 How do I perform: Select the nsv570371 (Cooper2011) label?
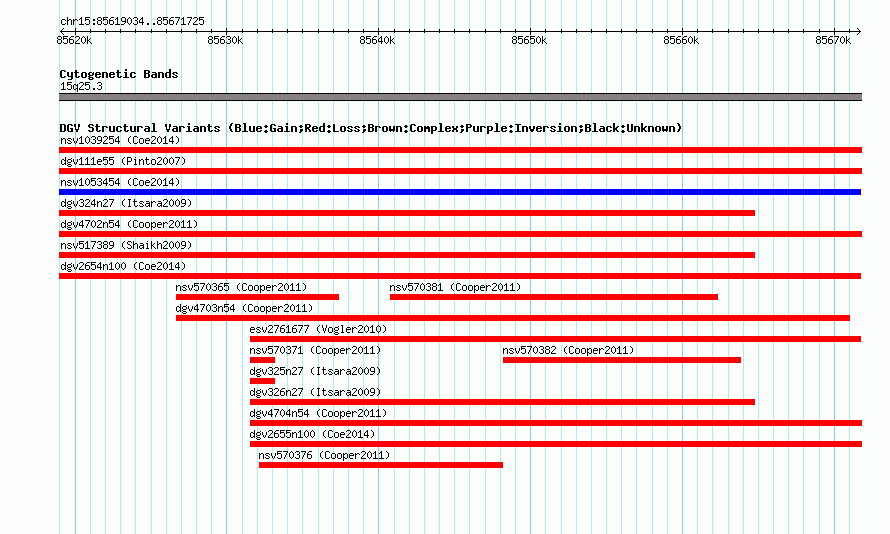(316, 350)
